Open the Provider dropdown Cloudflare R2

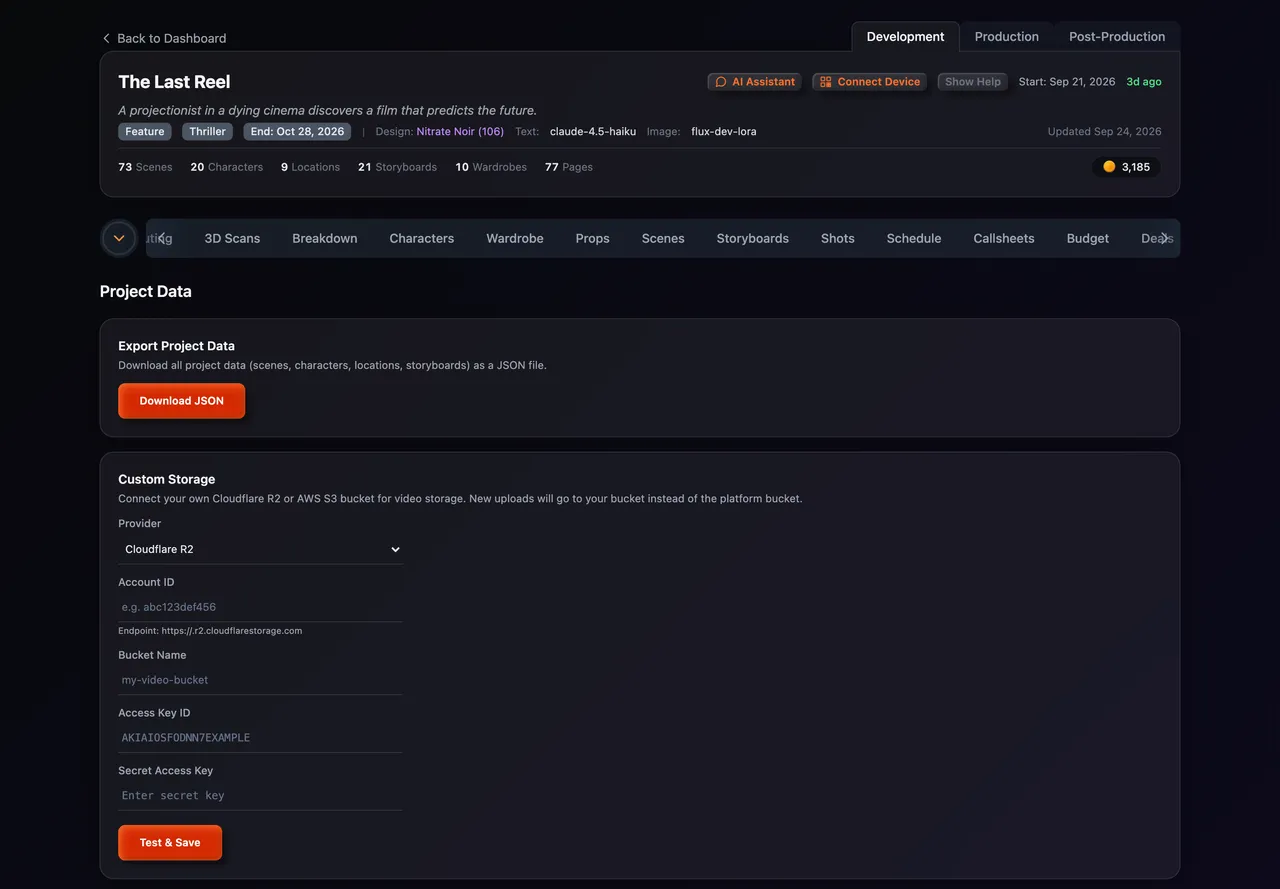coord(260,549)
